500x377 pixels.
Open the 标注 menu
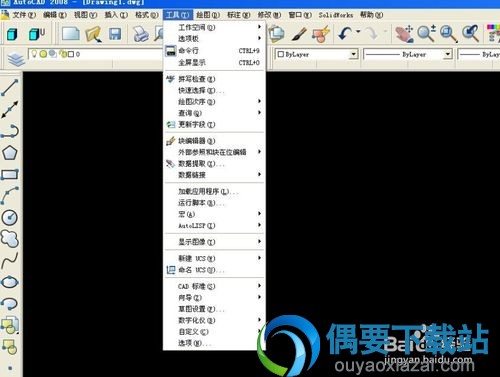click(238, 15)
